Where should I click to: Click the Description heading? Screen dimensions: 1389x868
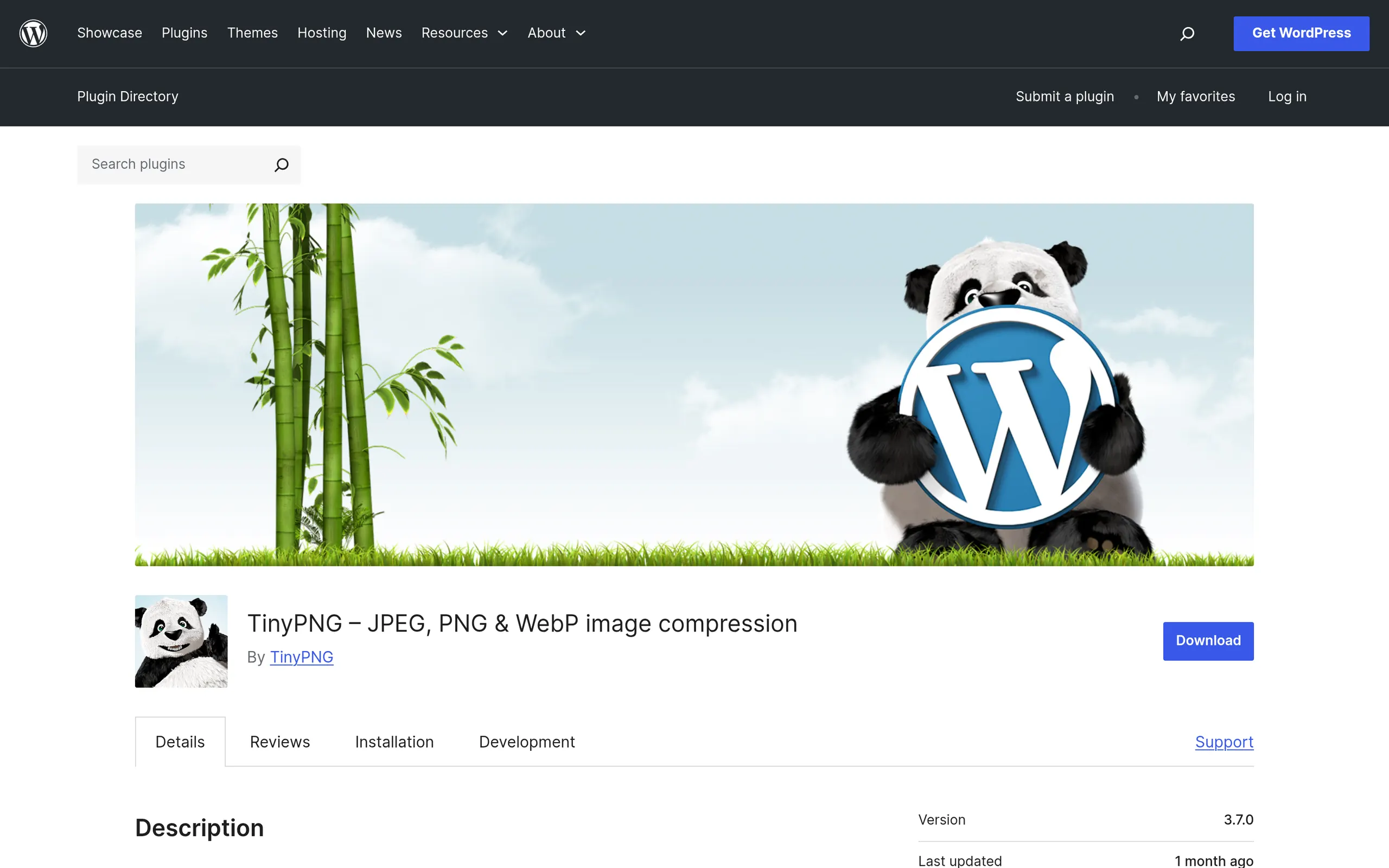click(x=199, y=828)
